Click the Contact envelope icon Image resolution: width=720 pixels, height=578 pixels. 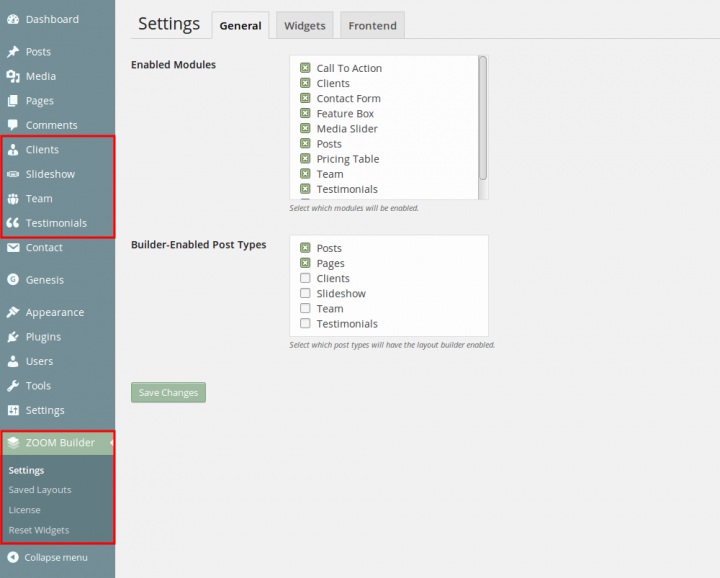(x=13, y=247)
